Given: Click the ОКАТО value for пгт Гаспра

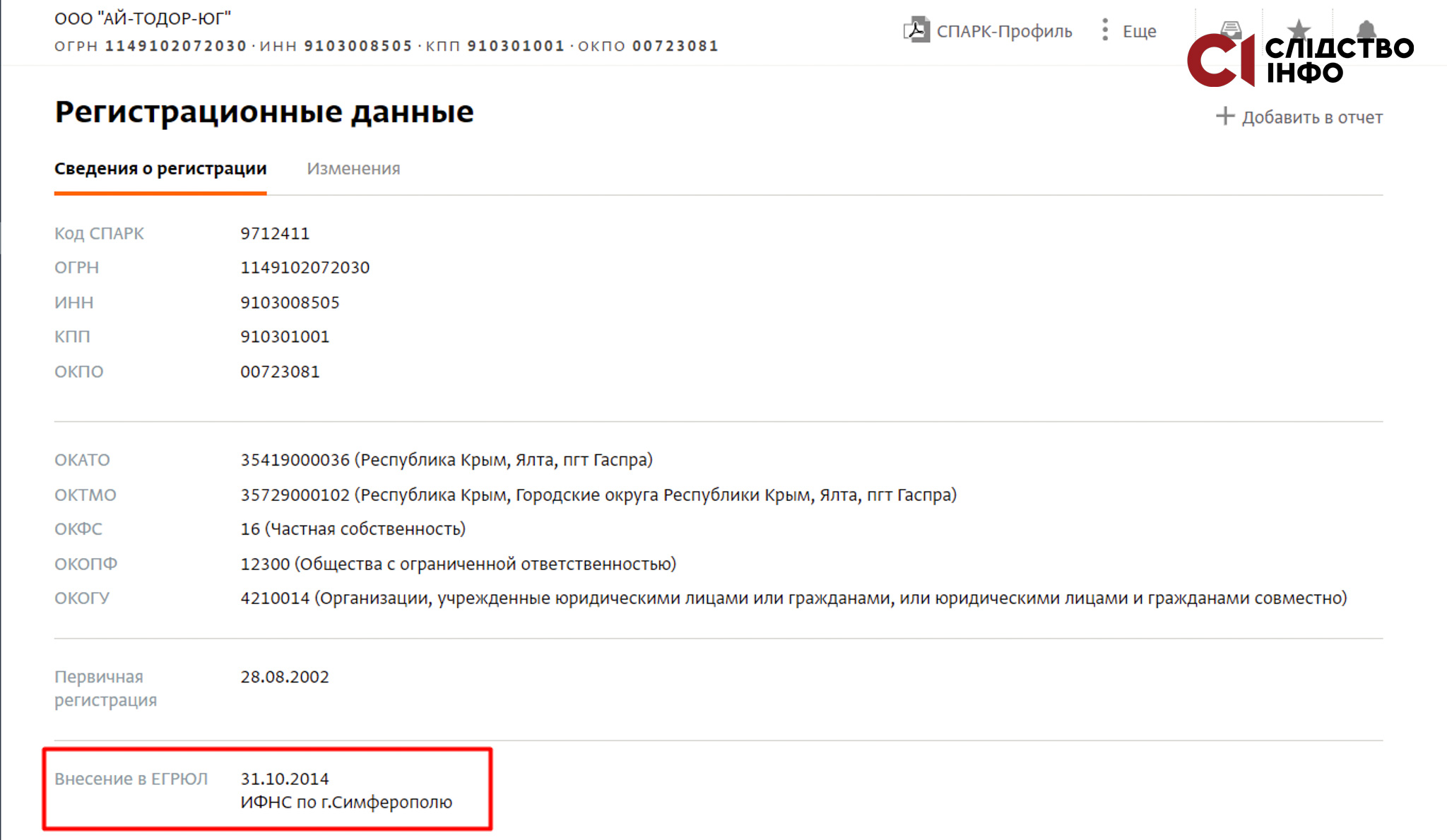Looking at the screenshot, I should pyautogui.click(x=447, y=460).
